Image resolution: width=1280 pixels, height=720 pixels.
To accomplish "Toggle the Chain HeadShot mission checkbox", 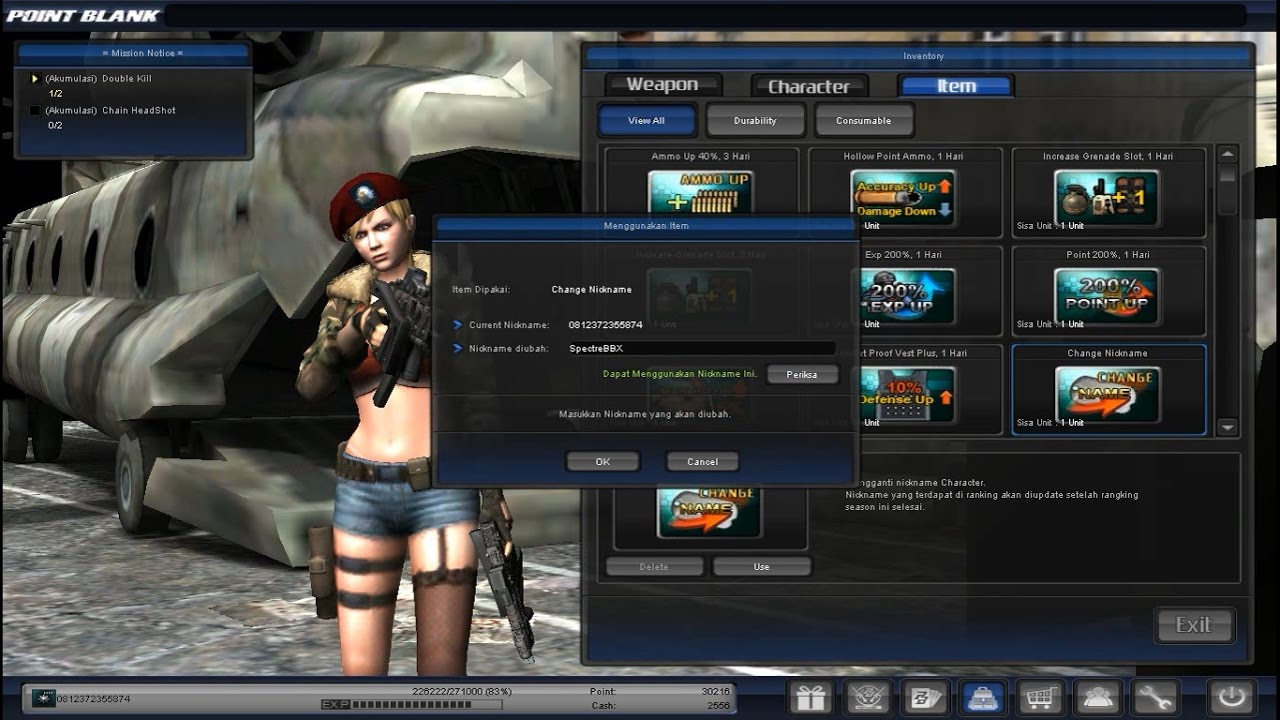I will (35, 110).
